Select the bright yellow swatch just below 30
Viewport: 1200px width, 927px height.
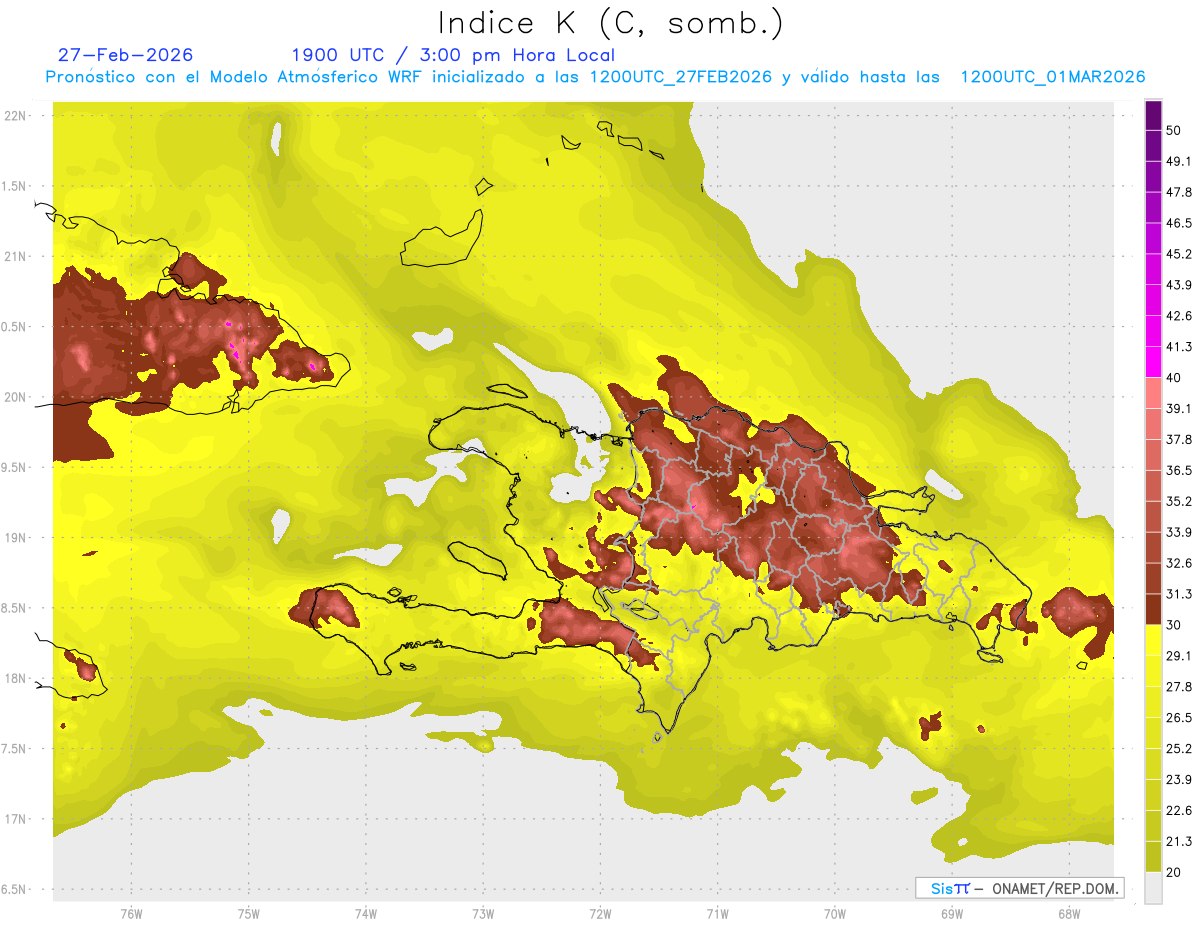tap(1153, 640)
